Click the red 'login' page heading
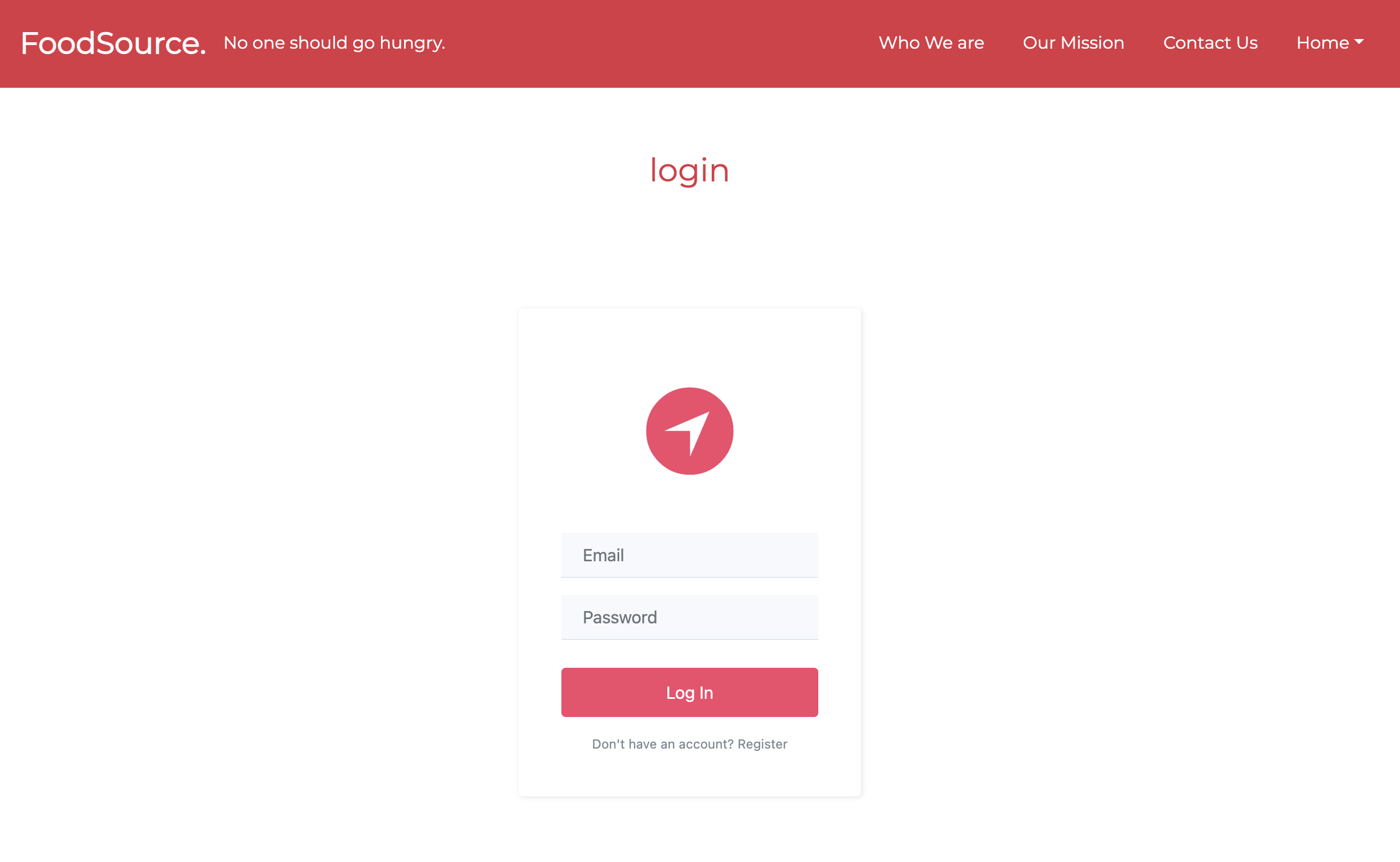1400x862 pixels. tap(689, 170)
